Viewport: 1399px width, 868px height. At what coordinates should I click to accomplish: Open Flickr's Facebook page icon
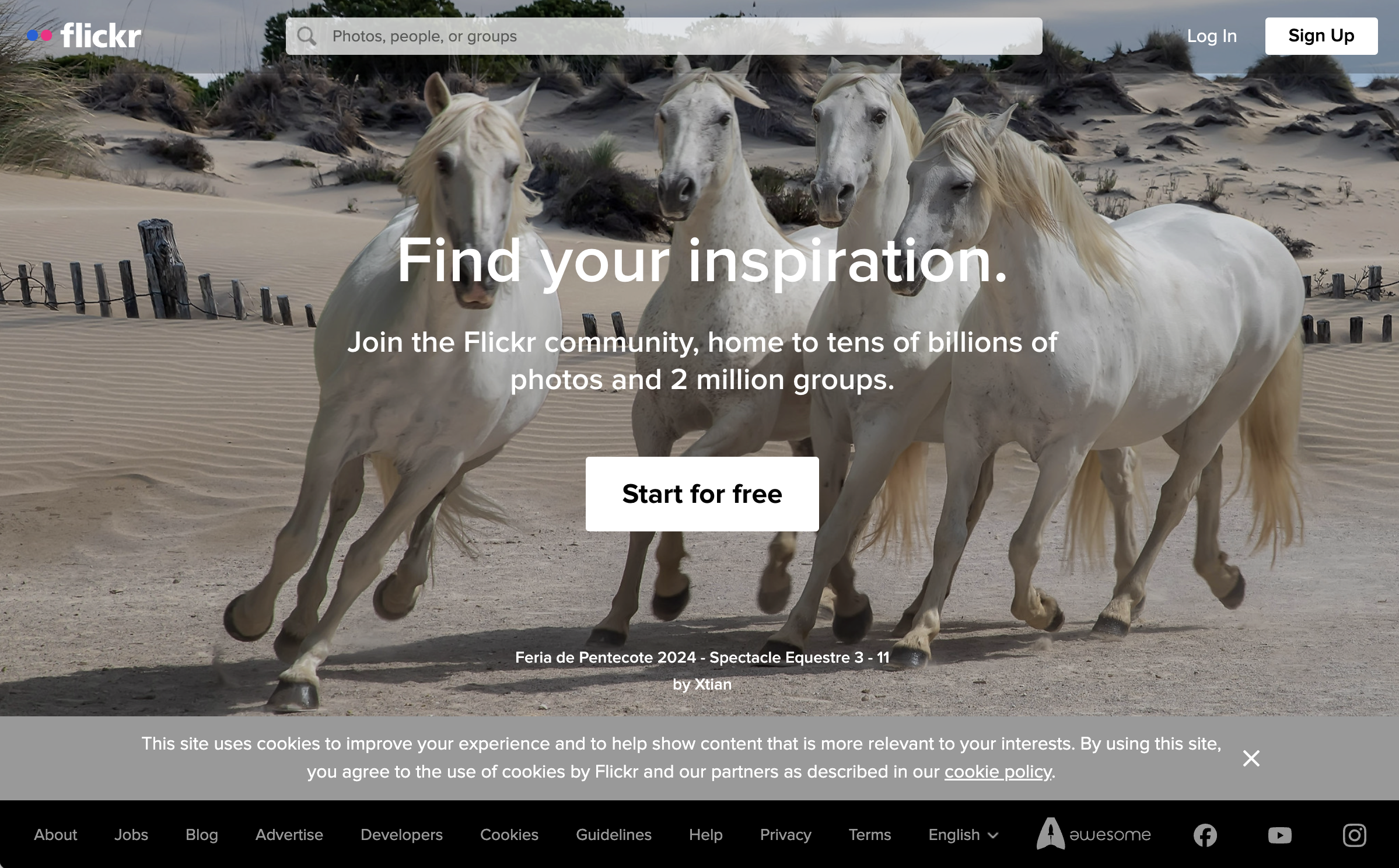[1205, 835]
